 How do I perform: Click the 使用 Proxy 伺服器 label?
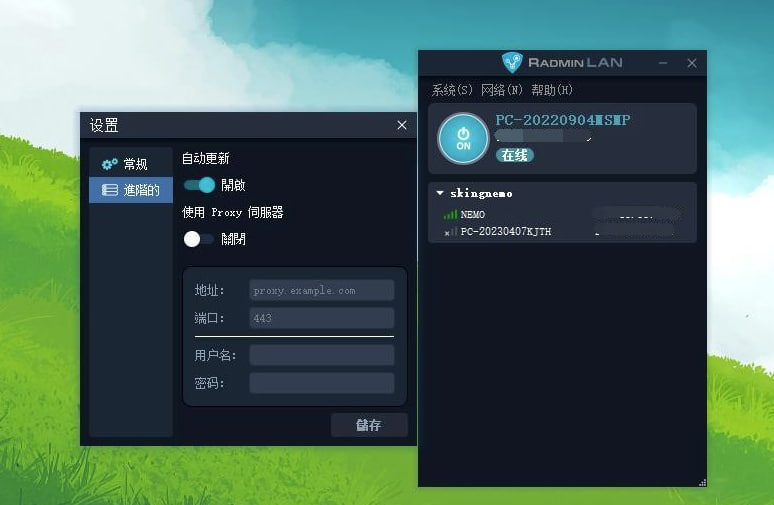[232, 212]
